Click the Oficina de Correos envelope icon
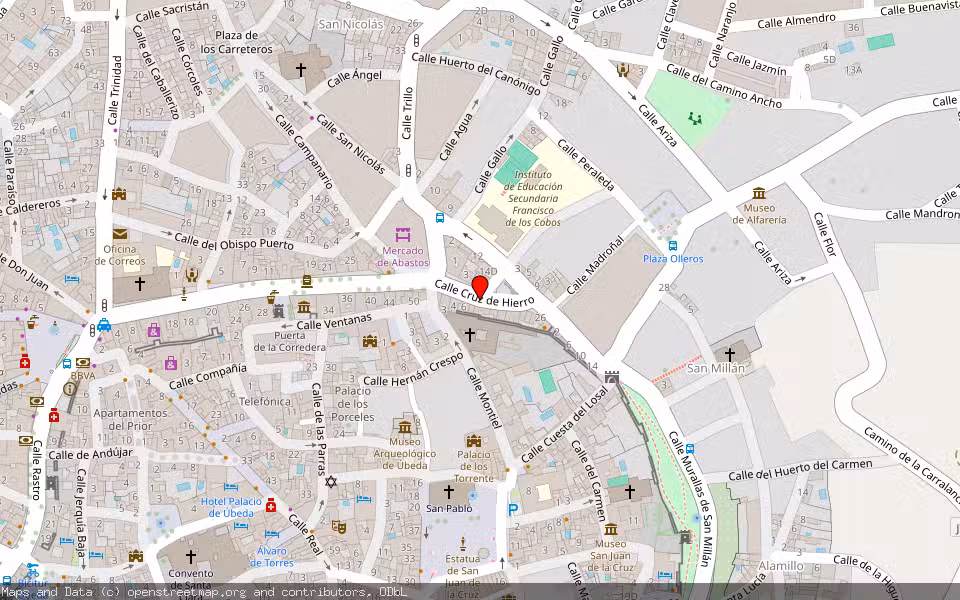960x600 pixels. point(119,233)
